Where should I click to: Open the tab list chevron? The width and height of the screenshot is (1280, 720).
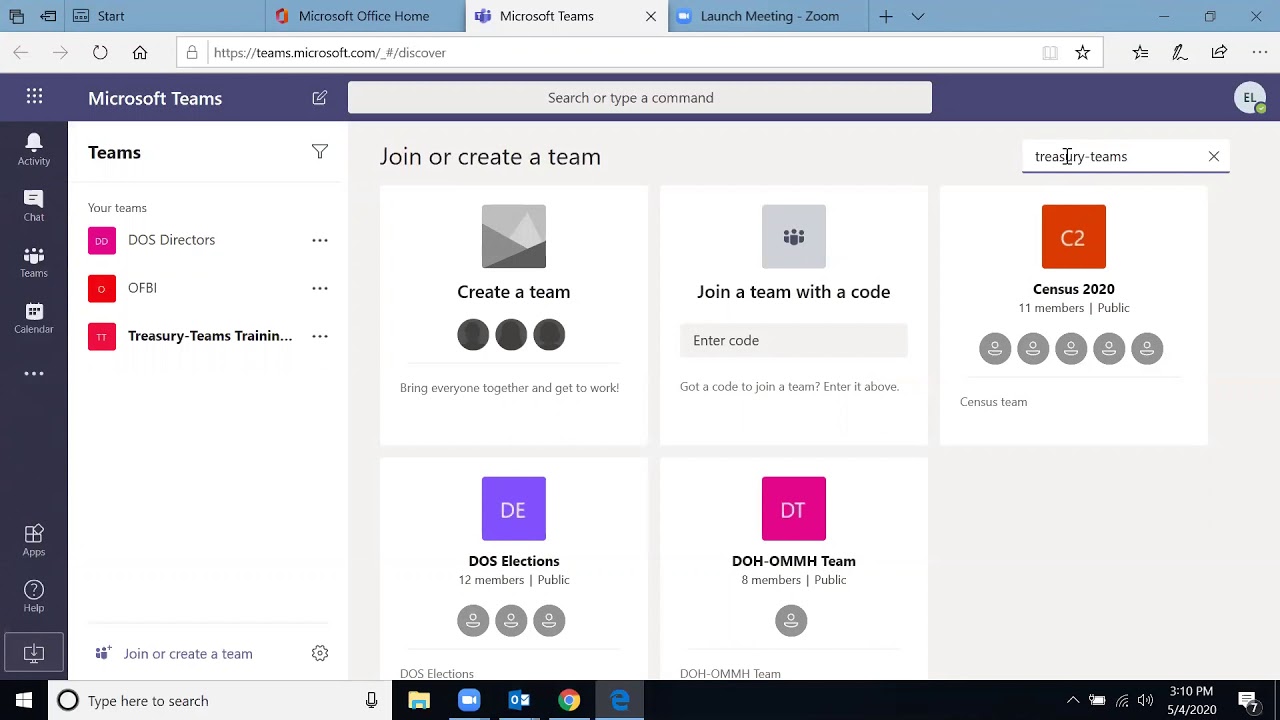click(918, 16)
